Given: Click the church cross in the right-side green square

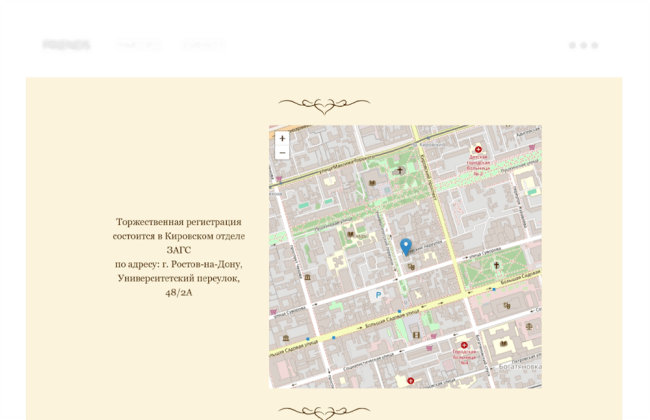Looking at the screenshot, I should [496, 266].
